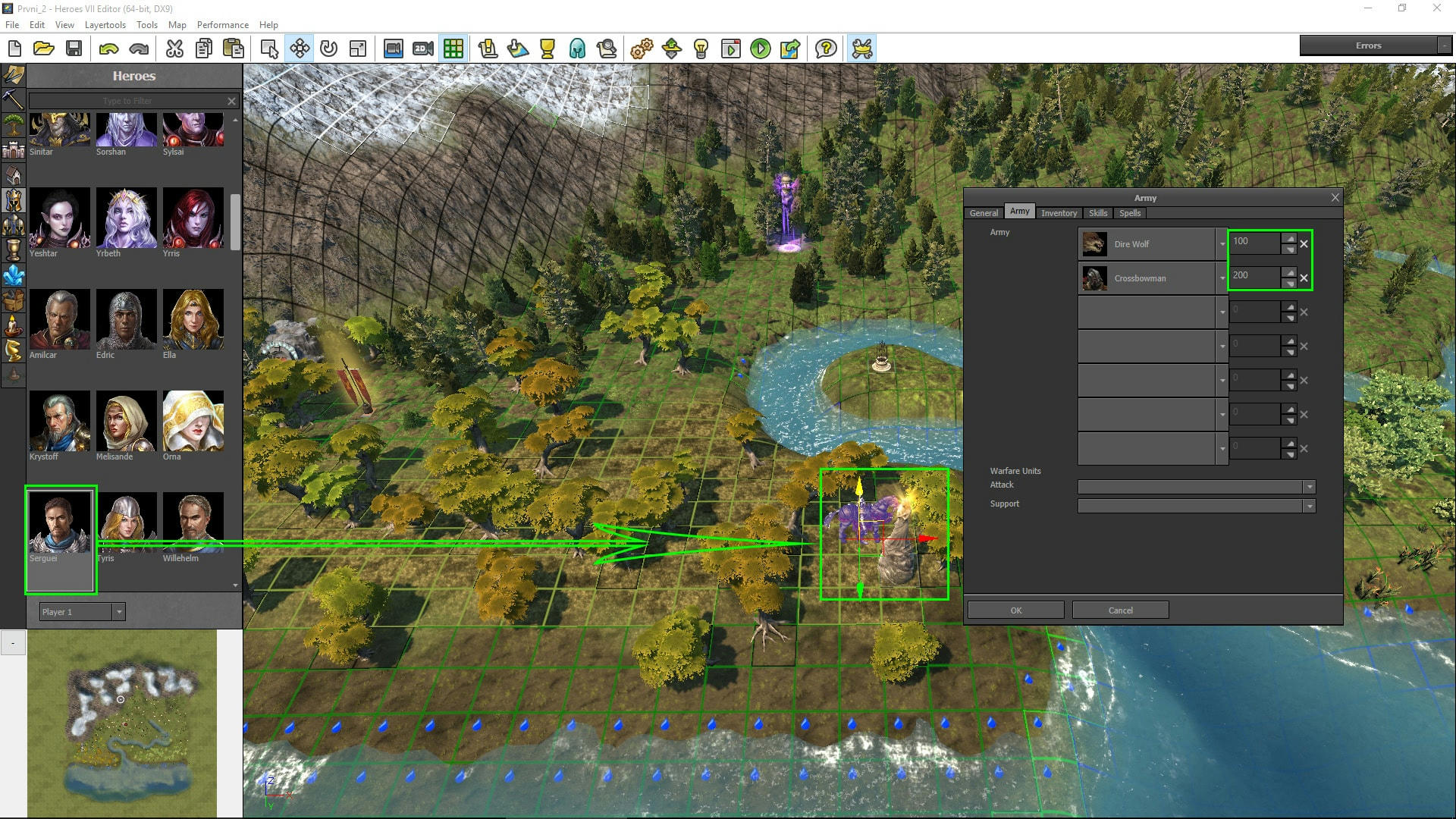Switch to the Spells tab
The width and height of the screenshot is (1456, 819).
point(1130,213)
